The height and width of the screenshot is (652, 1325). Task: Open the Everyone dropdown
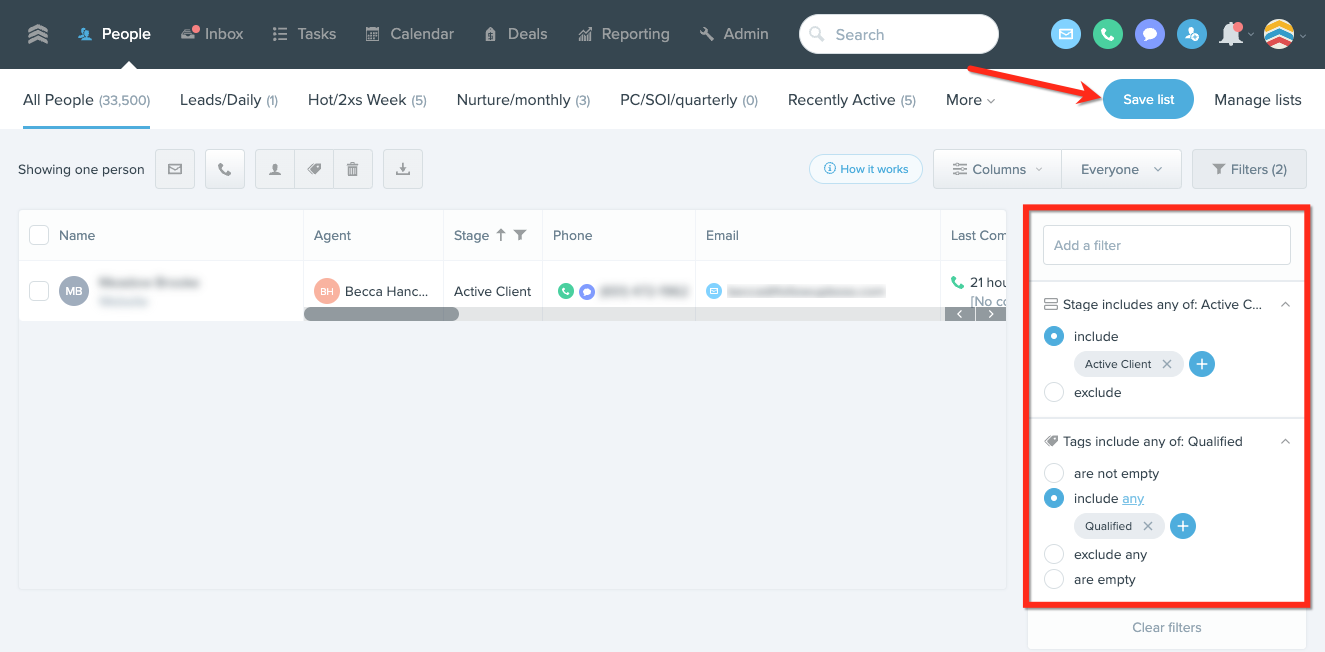1121,169
